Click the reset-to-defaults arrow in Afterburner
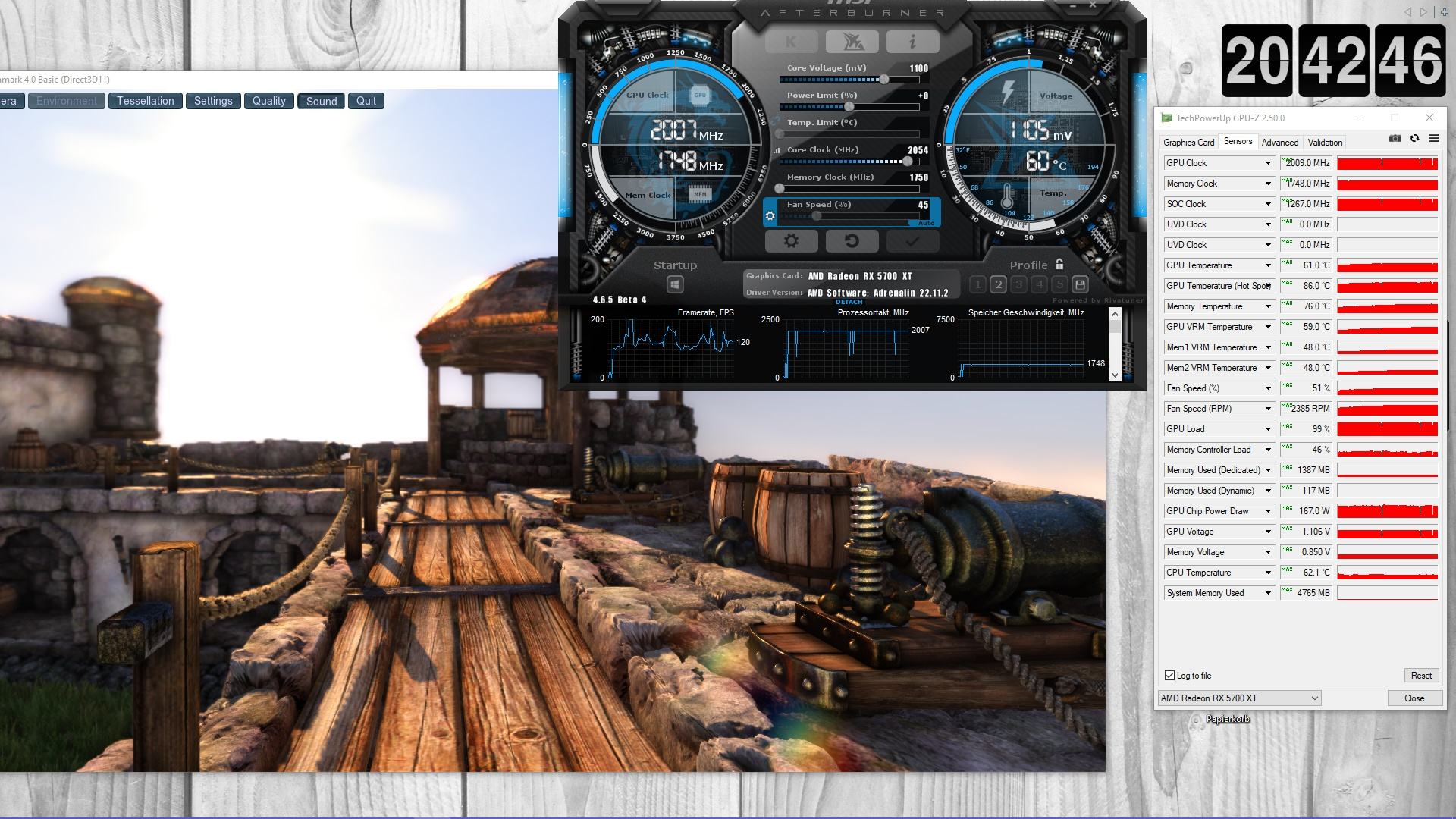Image resolution: width=1456 pixels, height=819 pixels. click(852, 241)
